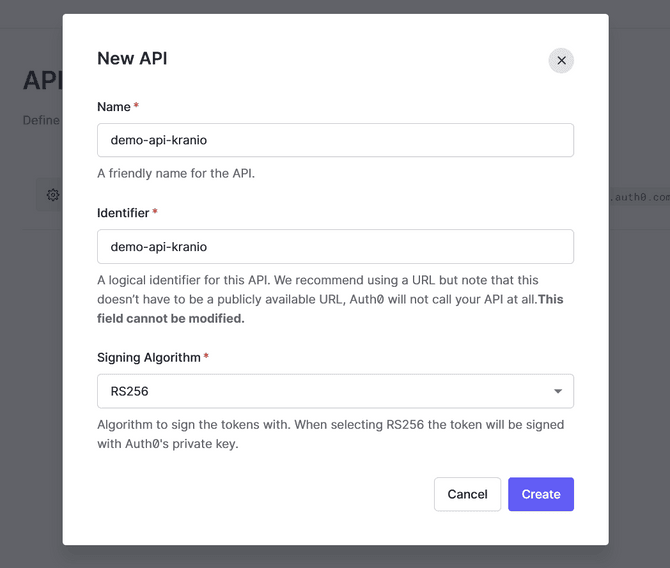Focus the Identifier input field

coord(335,246)
